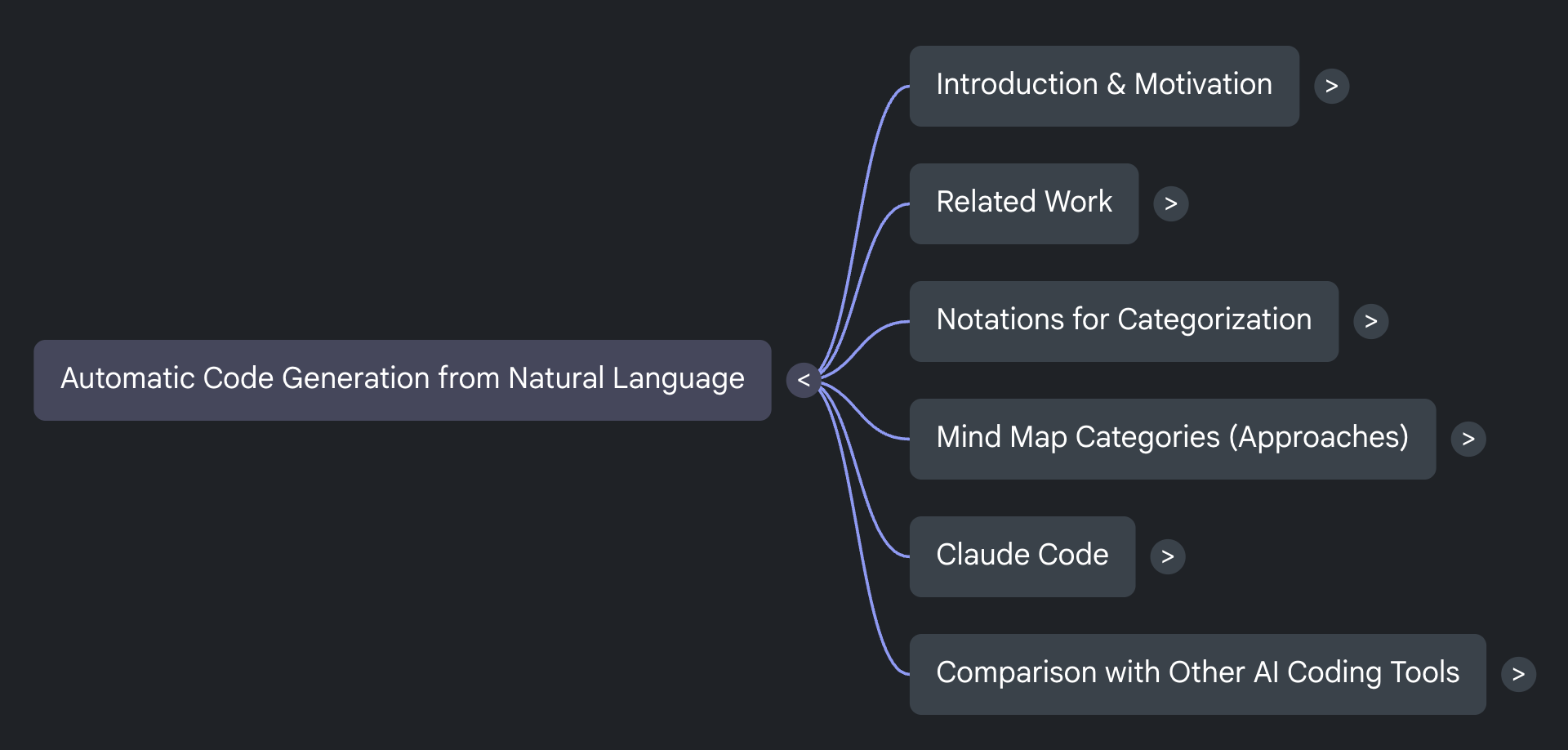Expand the Claude Code branch chevron

(1167, 556)
